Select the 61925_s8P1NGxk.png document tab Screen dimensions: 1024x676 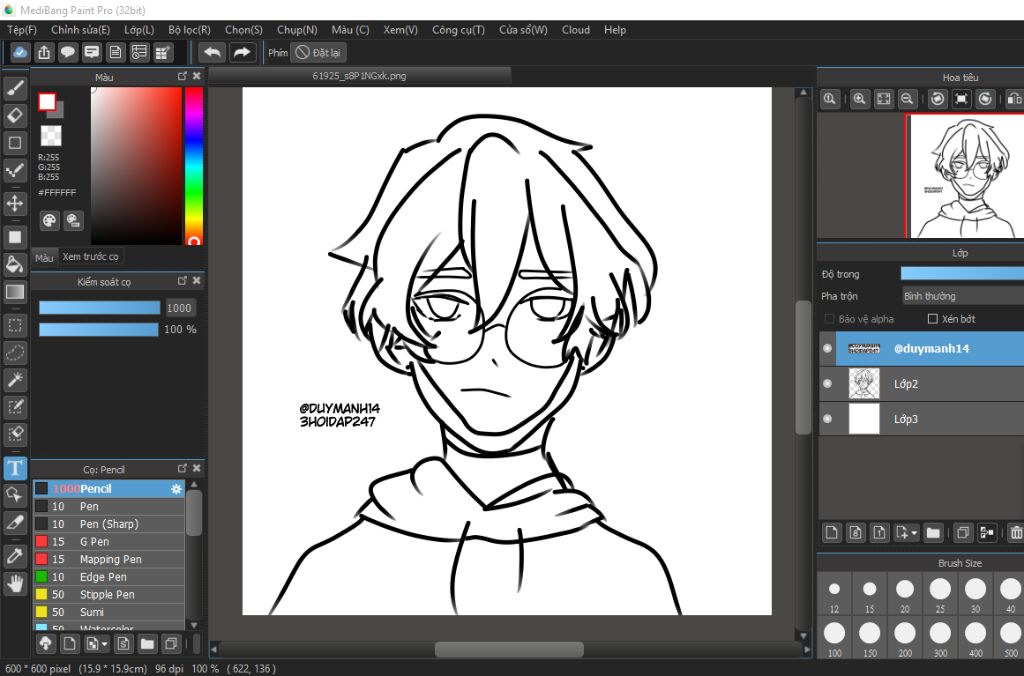click(x=359, y=76)
